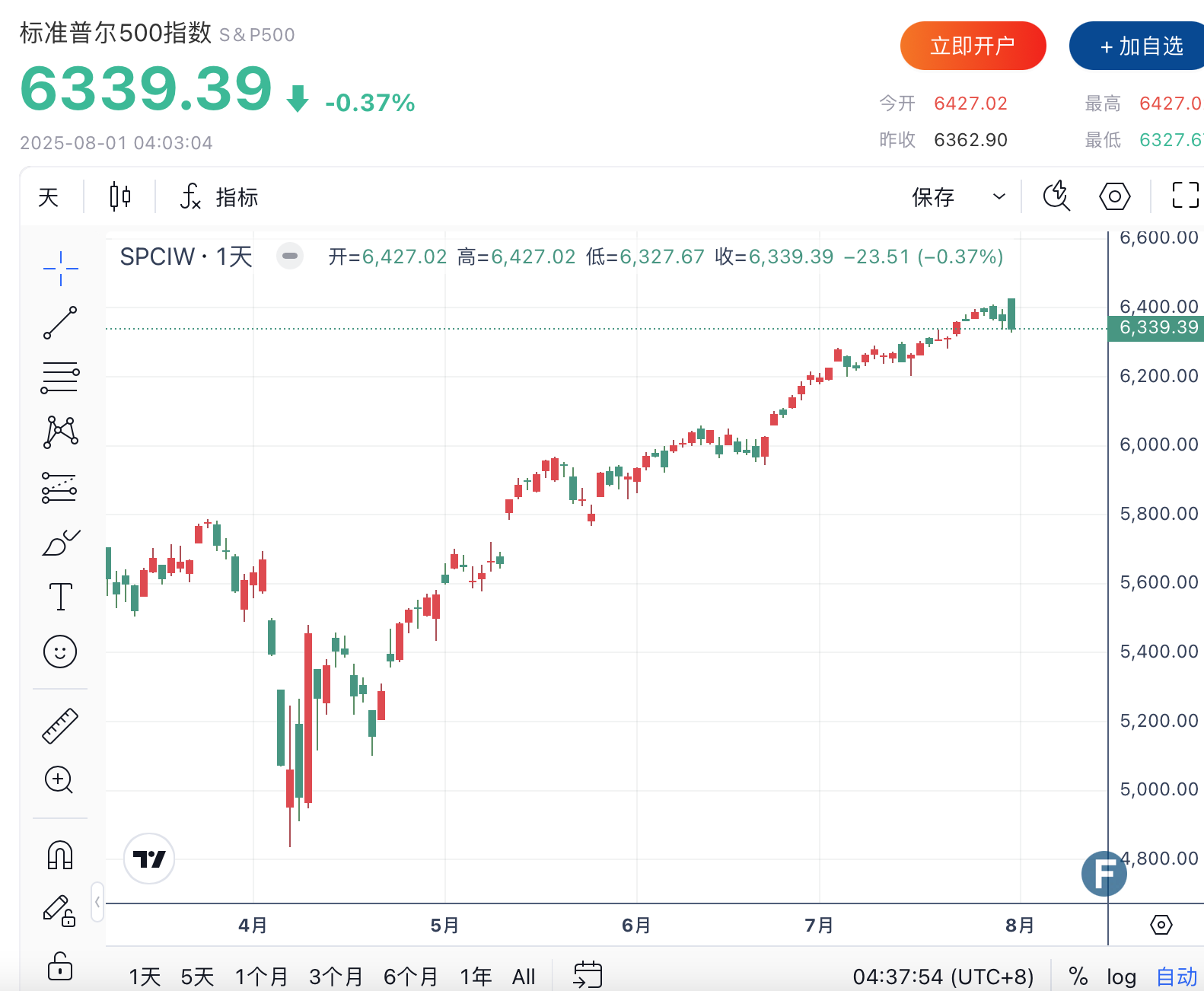Collapse the SPCIW legend with the minus button
The height and width of the screenshot is (991, 1204).
[290, 257]
